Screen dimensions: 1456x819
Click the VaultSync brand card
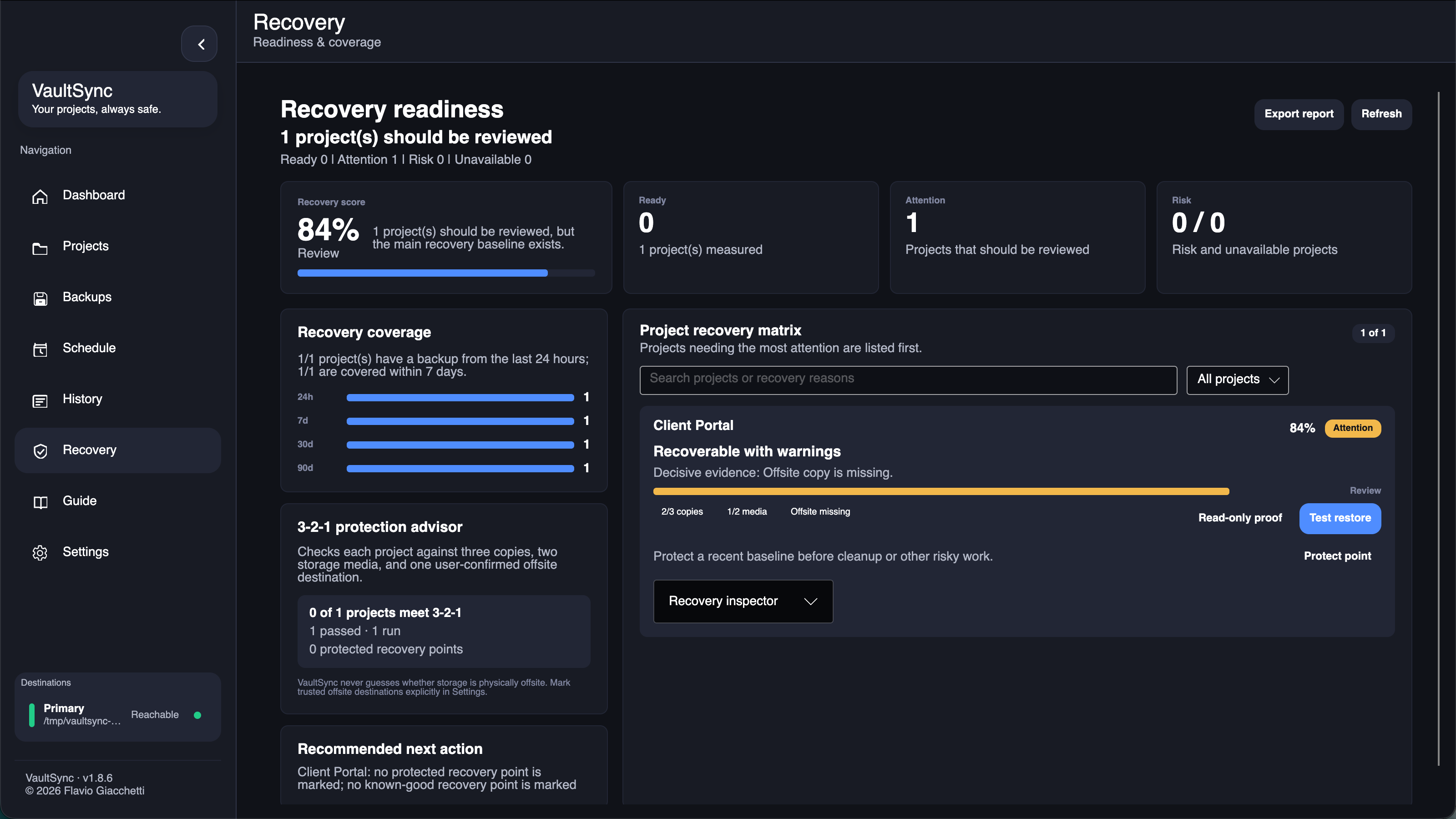pyautogui.click(x=117, y=99)
